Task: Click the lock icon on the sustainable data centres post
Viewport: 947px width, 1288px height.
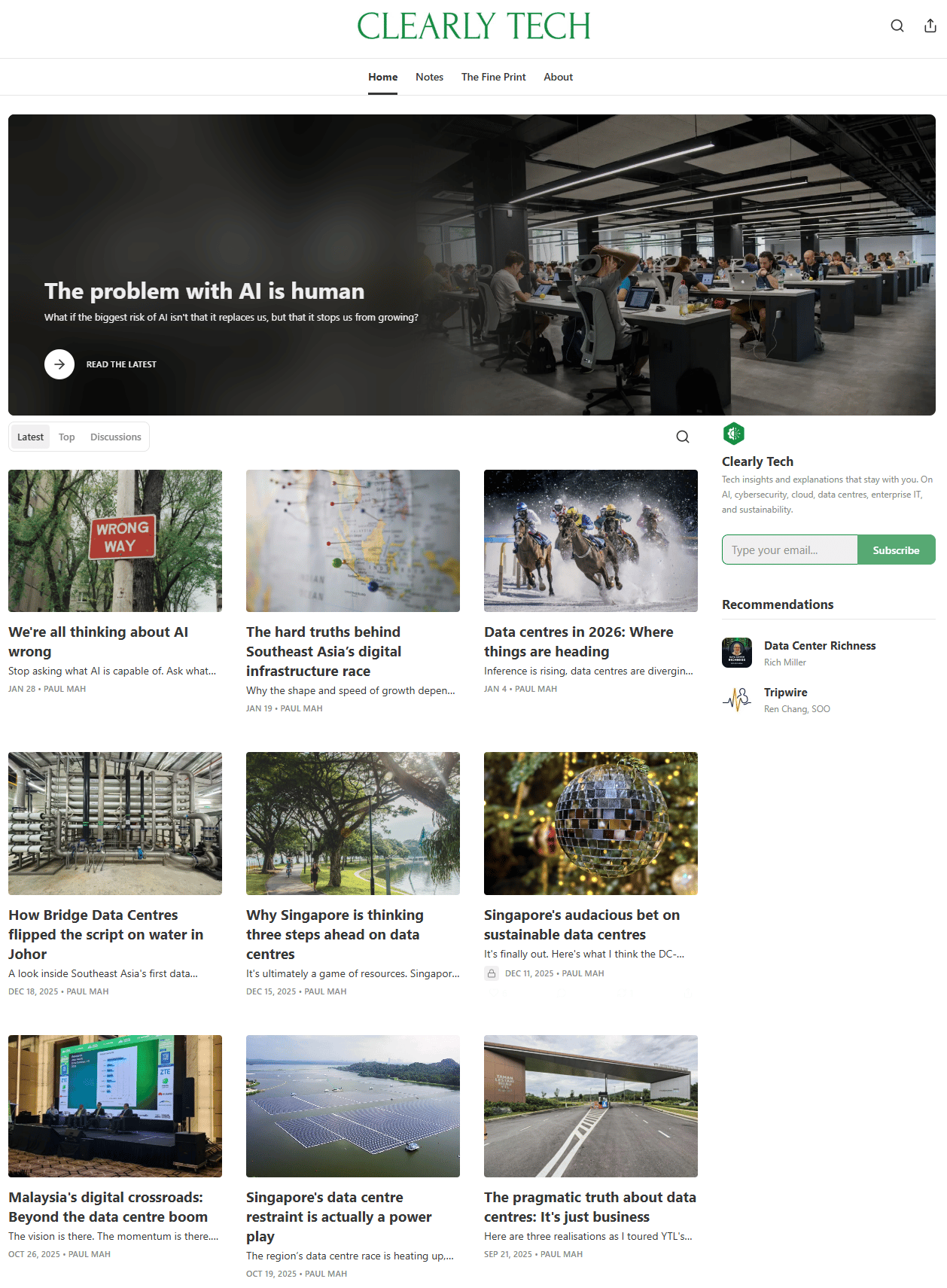Action: pos(491,973)
